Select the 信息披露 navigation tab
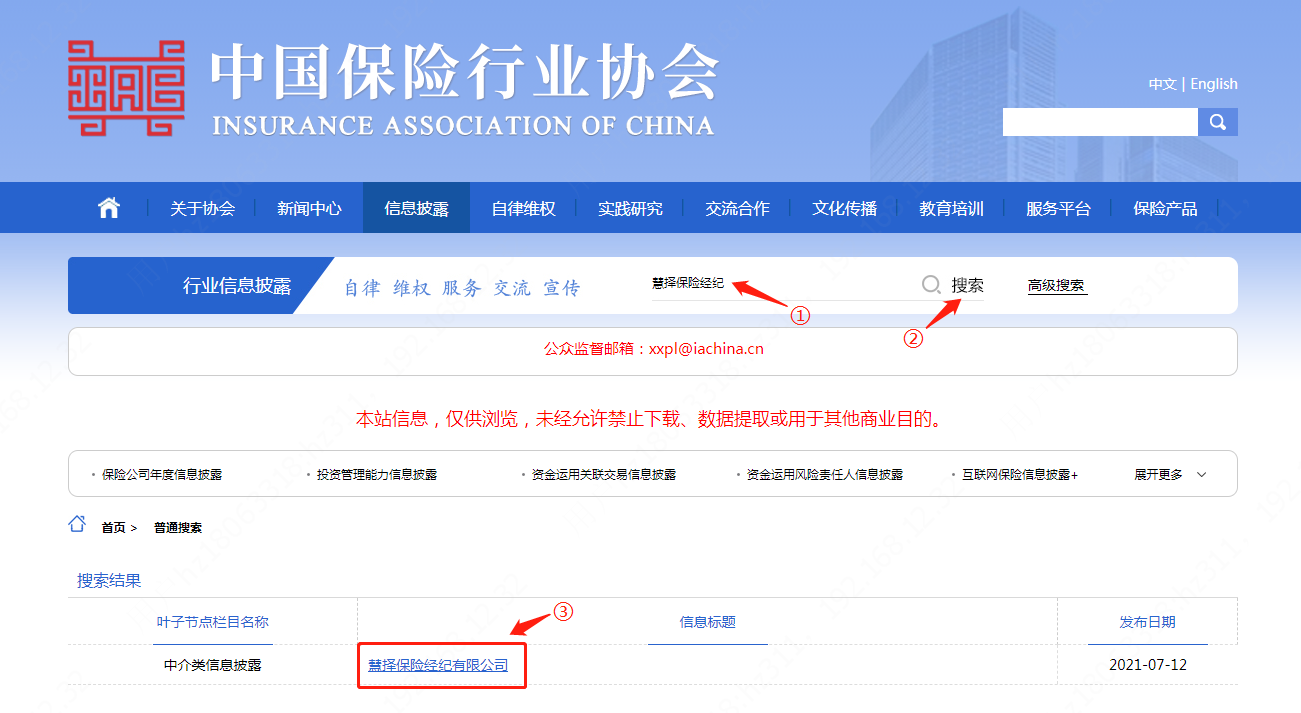This screenshot has width=1301, height=713. click(416, 209)
